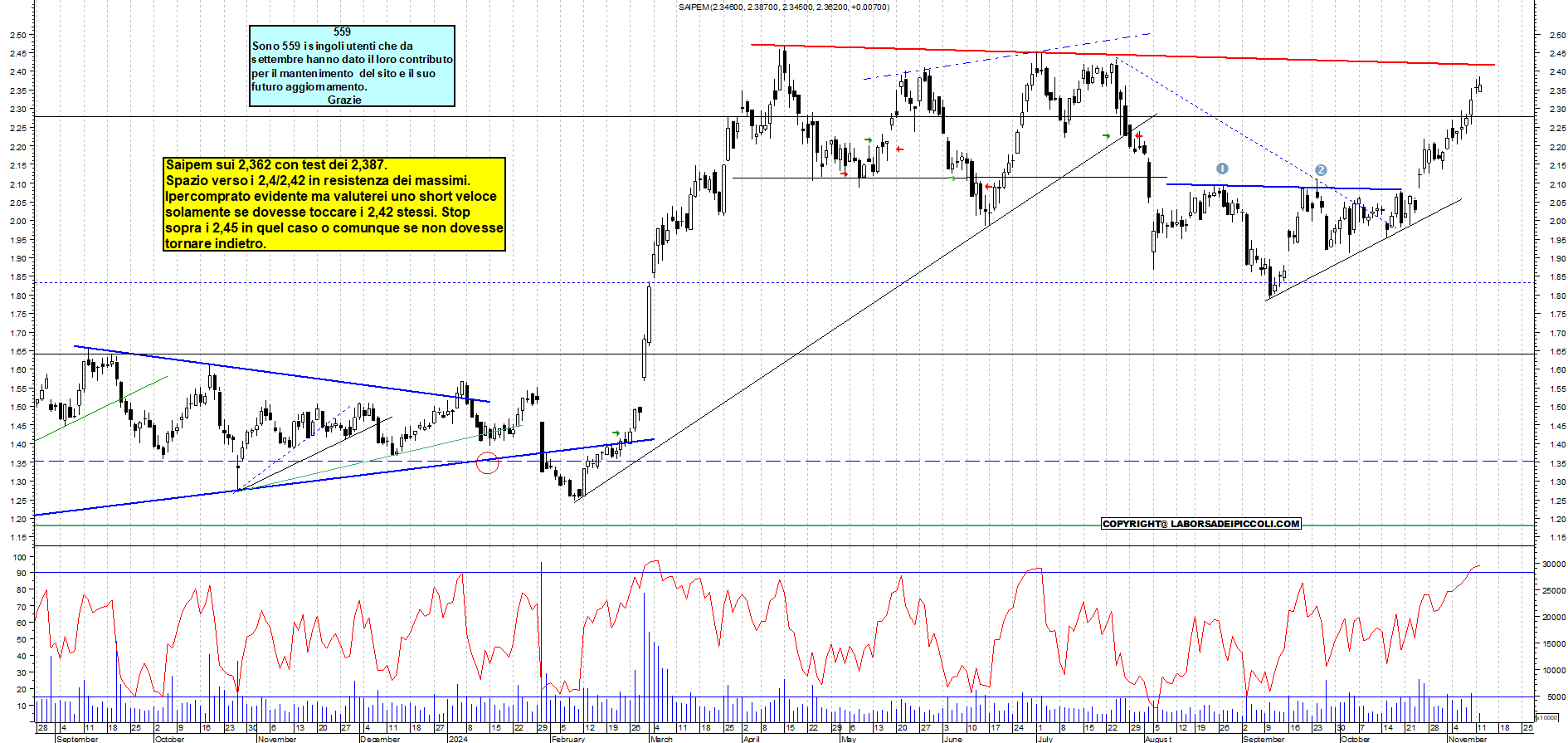The width and height of the screenshot is (1568, 743).
Task: Click the '30000' volume scale label
Action: click(1554, 565)
